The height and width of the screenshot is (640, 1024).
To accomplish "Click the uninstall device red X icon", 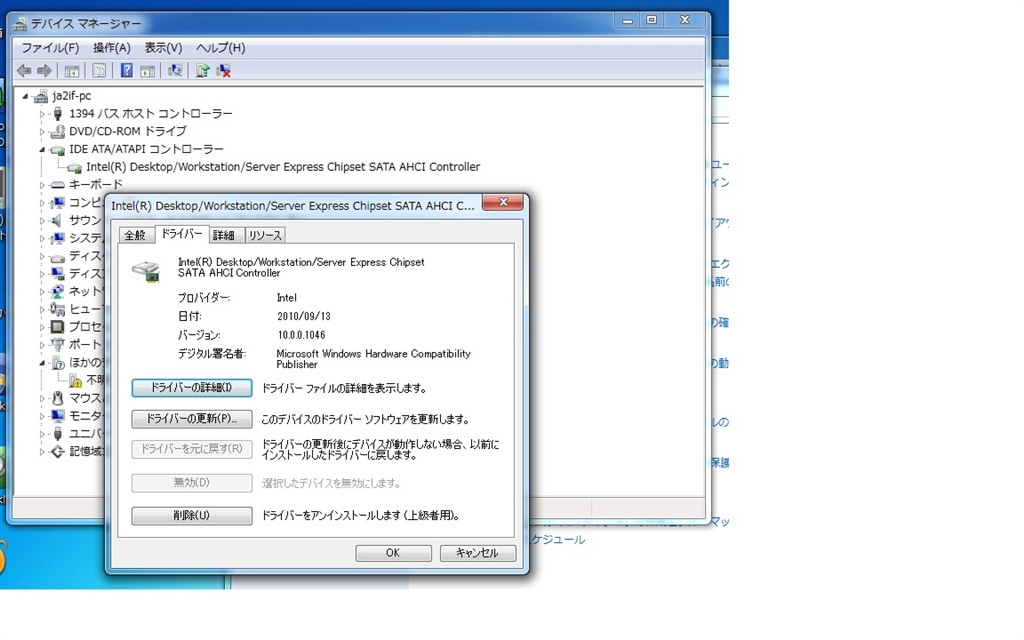I will [x=223, y=71].
